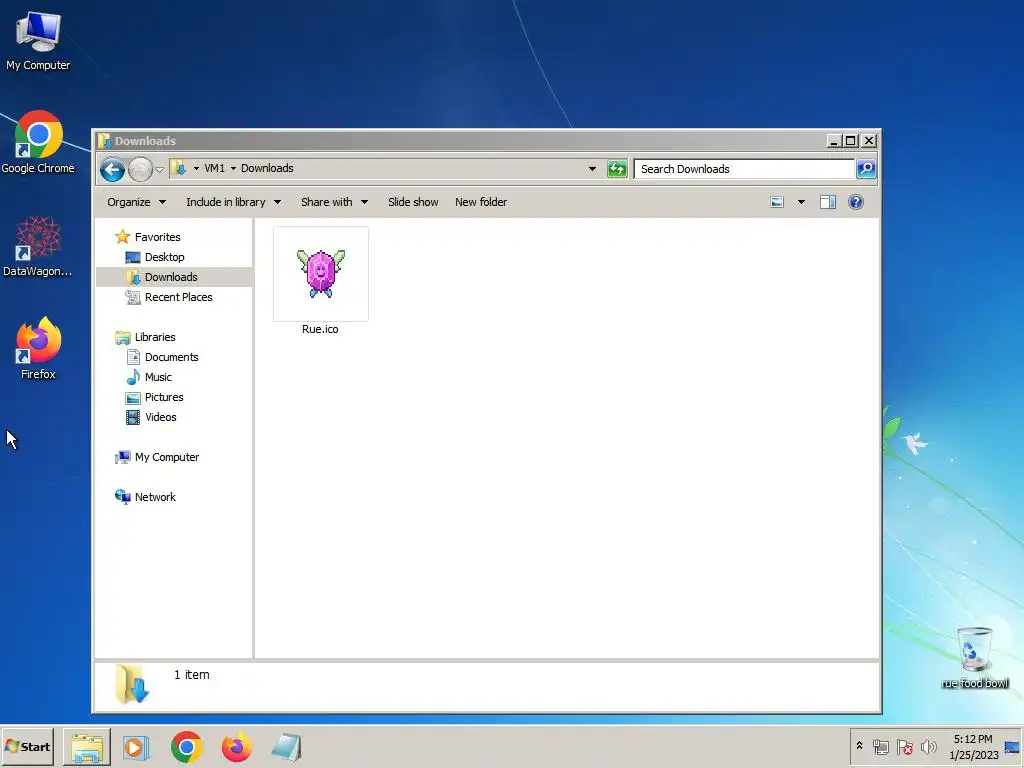Open Music library
The height and width of the screenshot is (768, 1024).
(158, 377)
